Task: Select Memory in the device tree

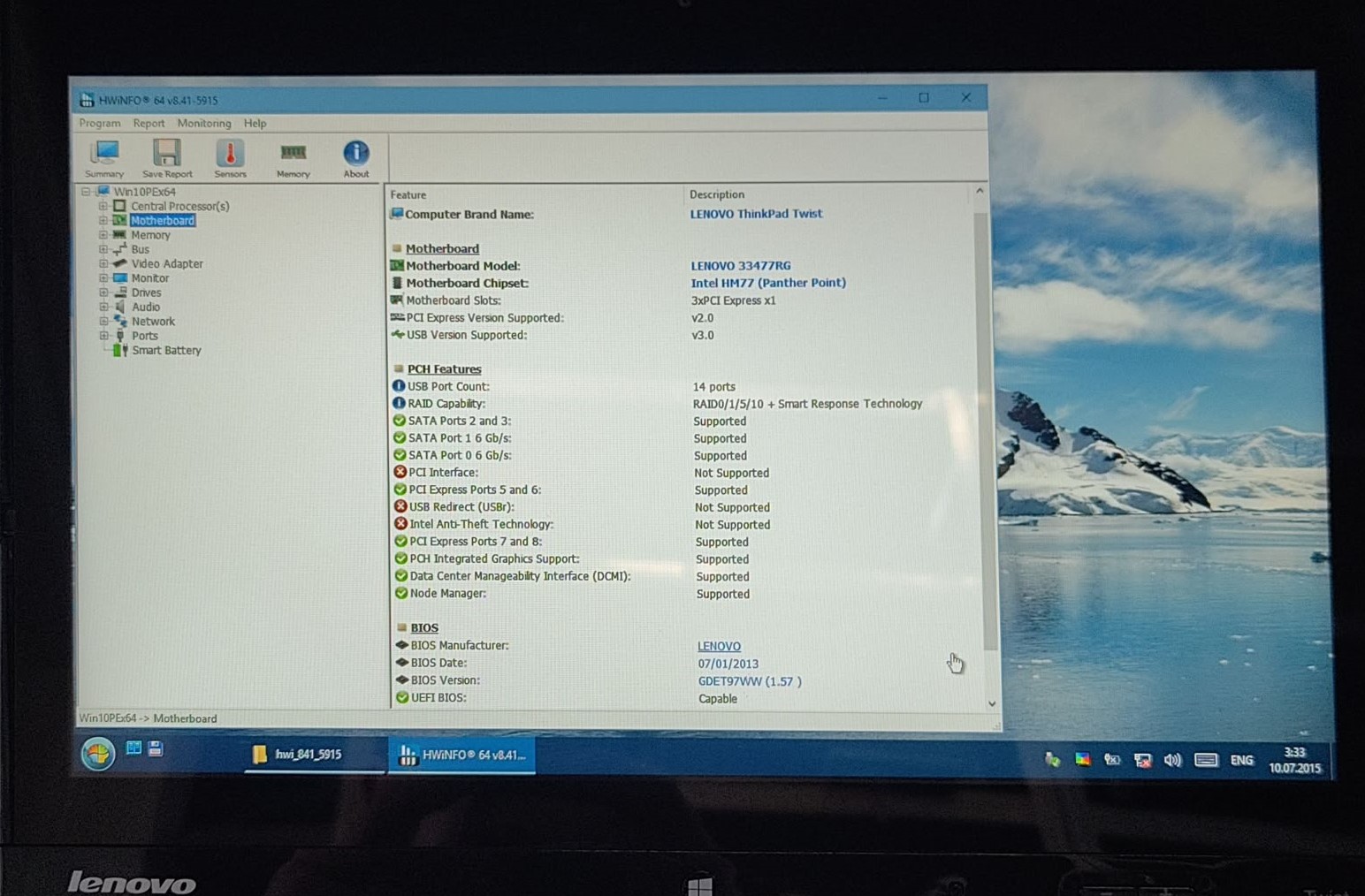Action: (151, 235)
